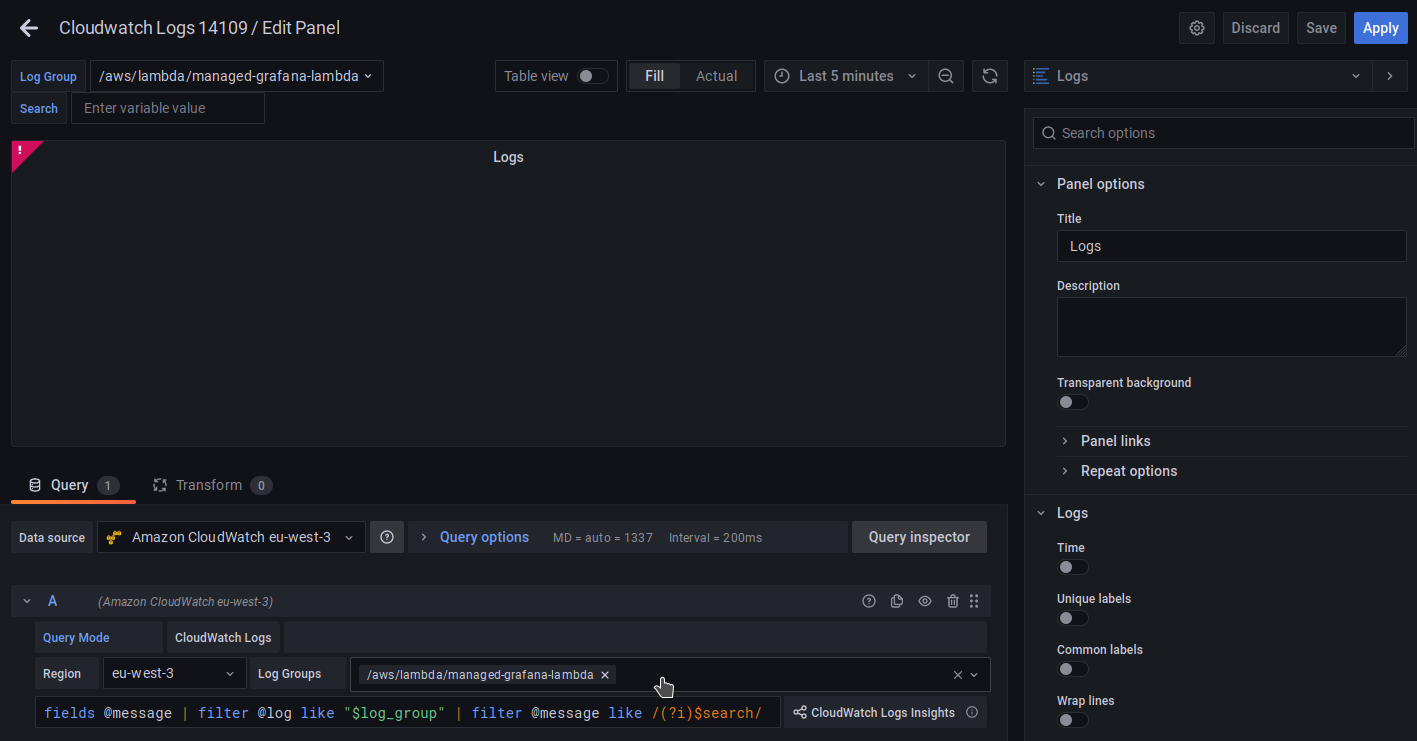Viewport: 1417px width, 741px height.
Task: Focus the Search variable input
Action: point(168,108)
